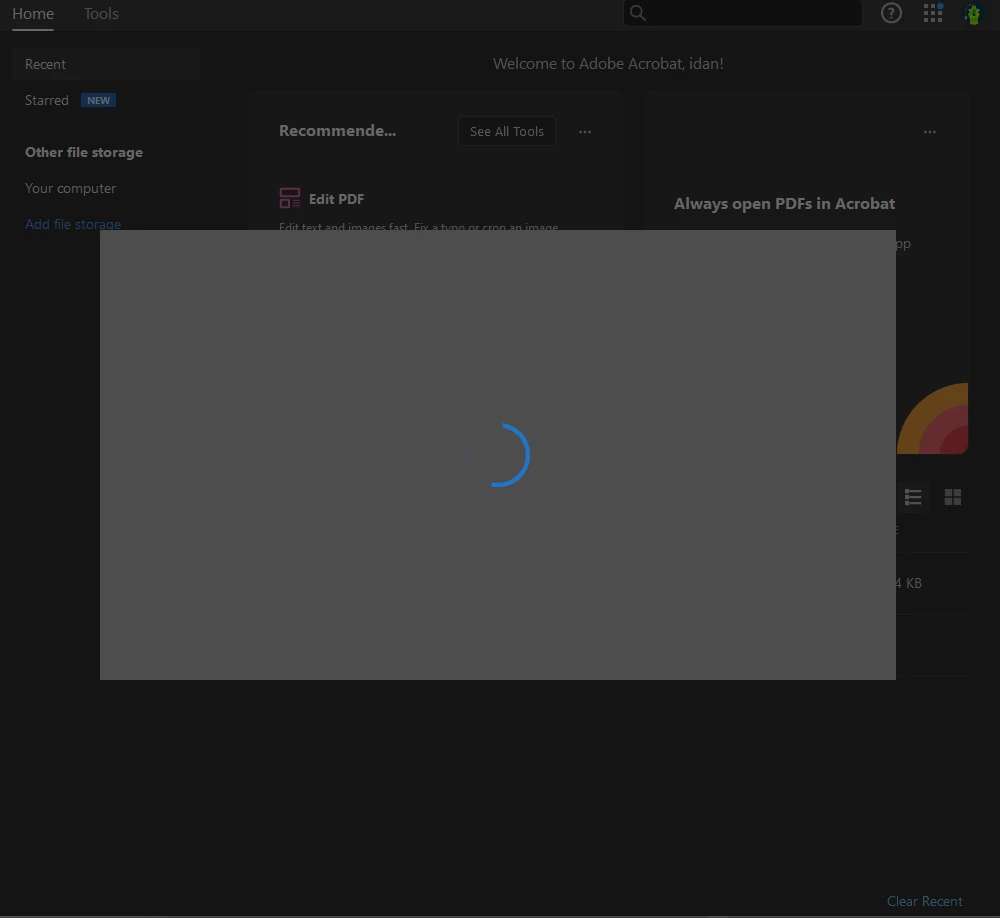Click the NEW badge next to Starred
Image resolution: width=1000 pixels, height=918 pixels.
click(98, 100)
